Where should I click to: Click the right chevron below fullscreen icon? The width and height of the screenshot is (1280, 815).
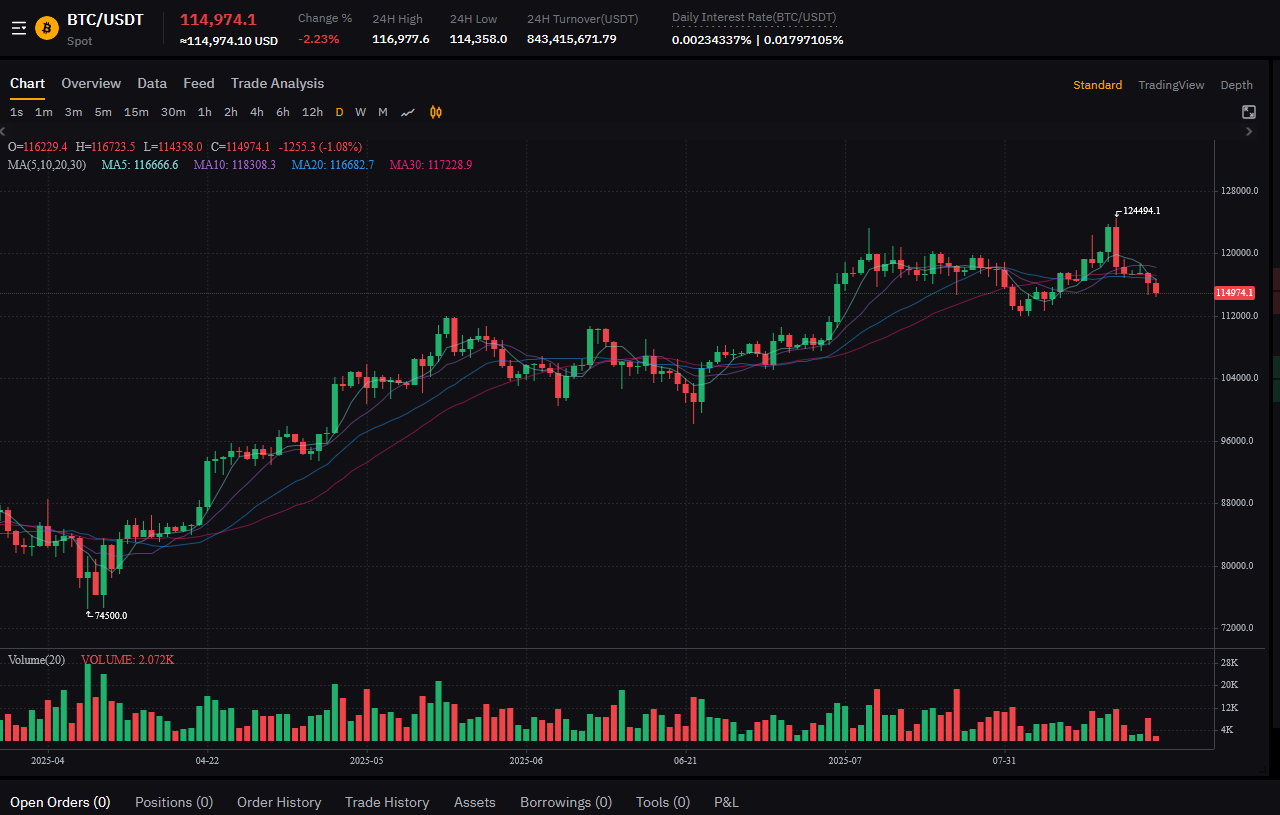[x=1249, y=131]
